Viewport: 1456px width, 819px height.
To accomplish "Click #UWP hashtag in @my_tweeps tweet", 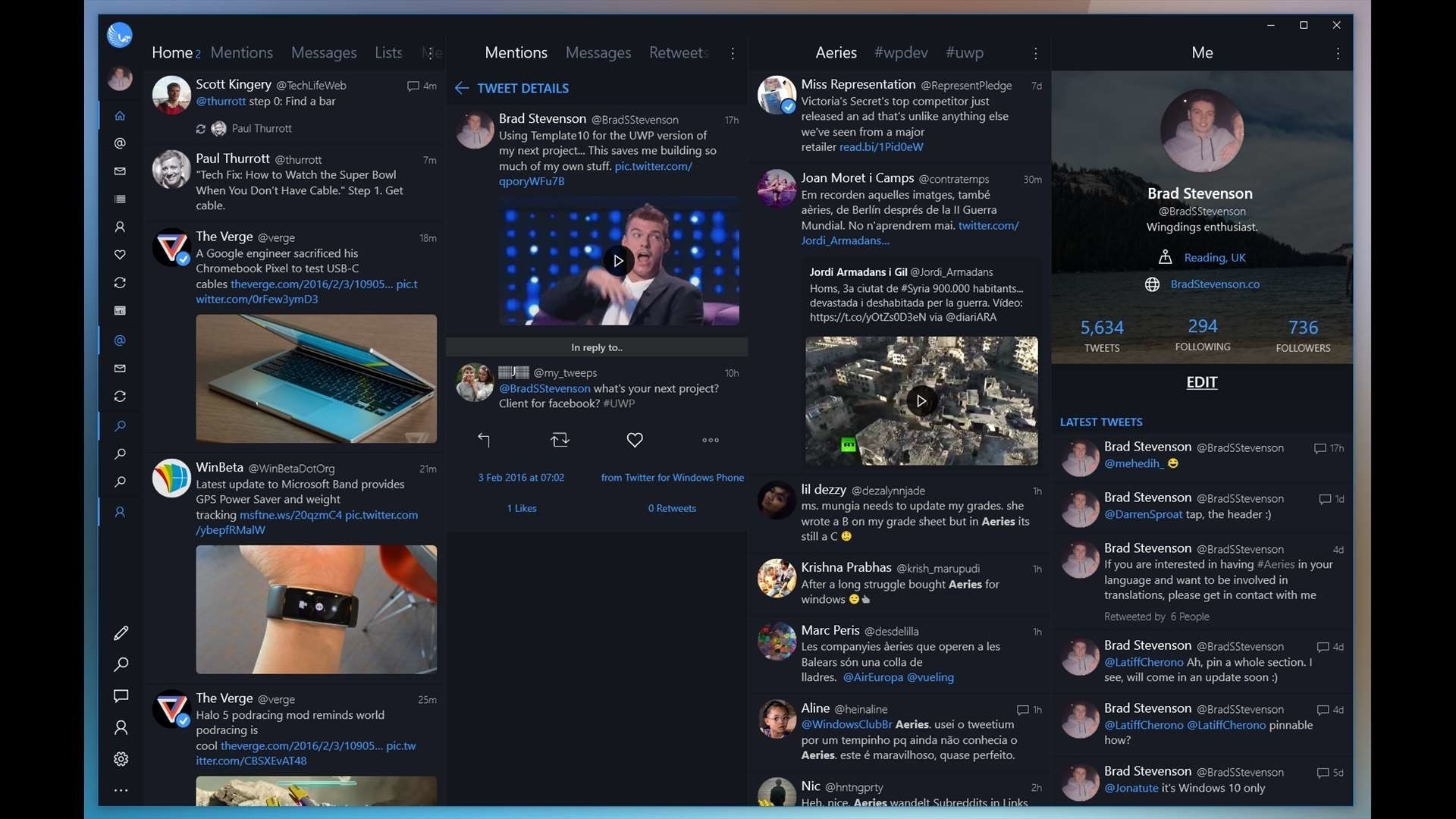I will pos(619,403).
